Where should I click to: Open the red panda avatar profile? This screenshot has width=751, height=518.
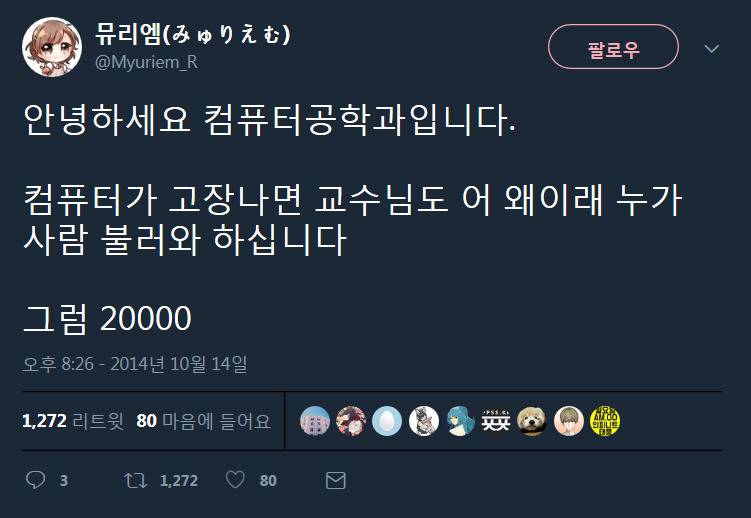click(532, 421)
